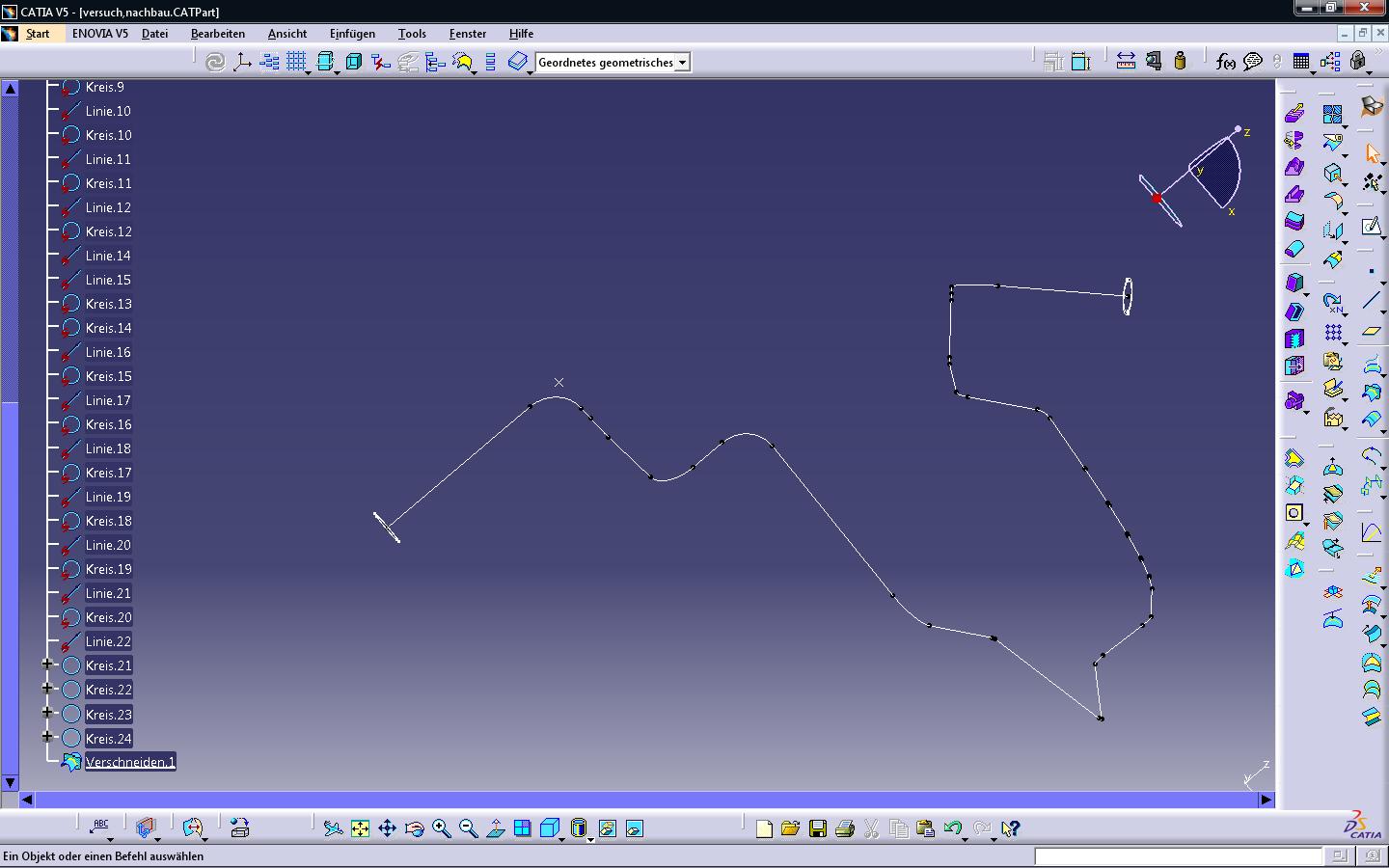The image size is (1389, 868).
Task: Click the comment speech bubble icon
Action: pos(1253,62)
